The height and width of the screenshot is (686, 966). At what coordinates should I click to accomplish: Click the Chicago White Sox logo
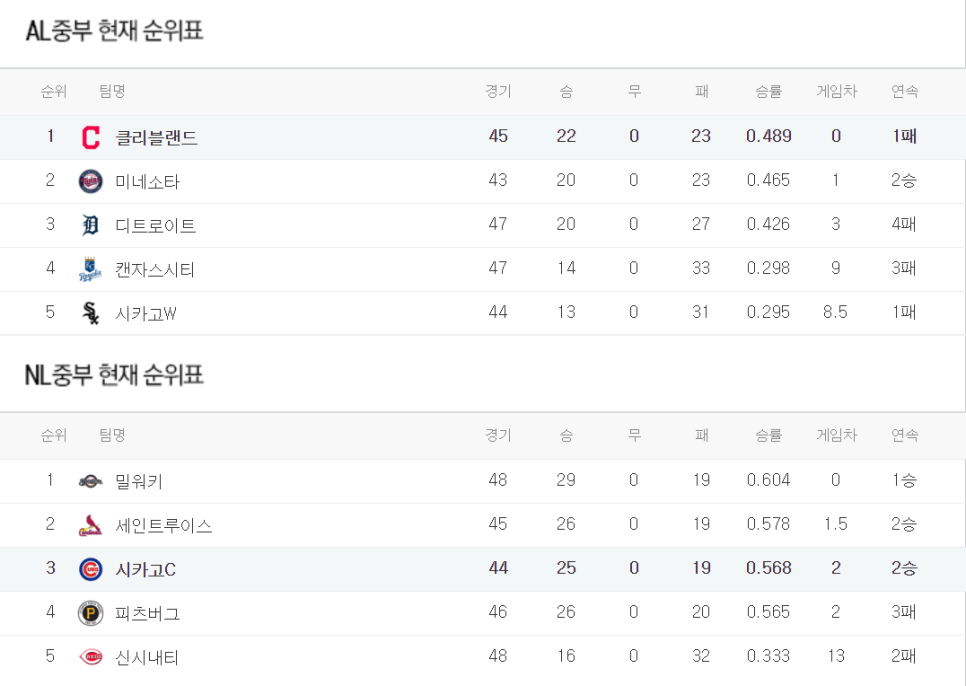click(x=91, y=313)
